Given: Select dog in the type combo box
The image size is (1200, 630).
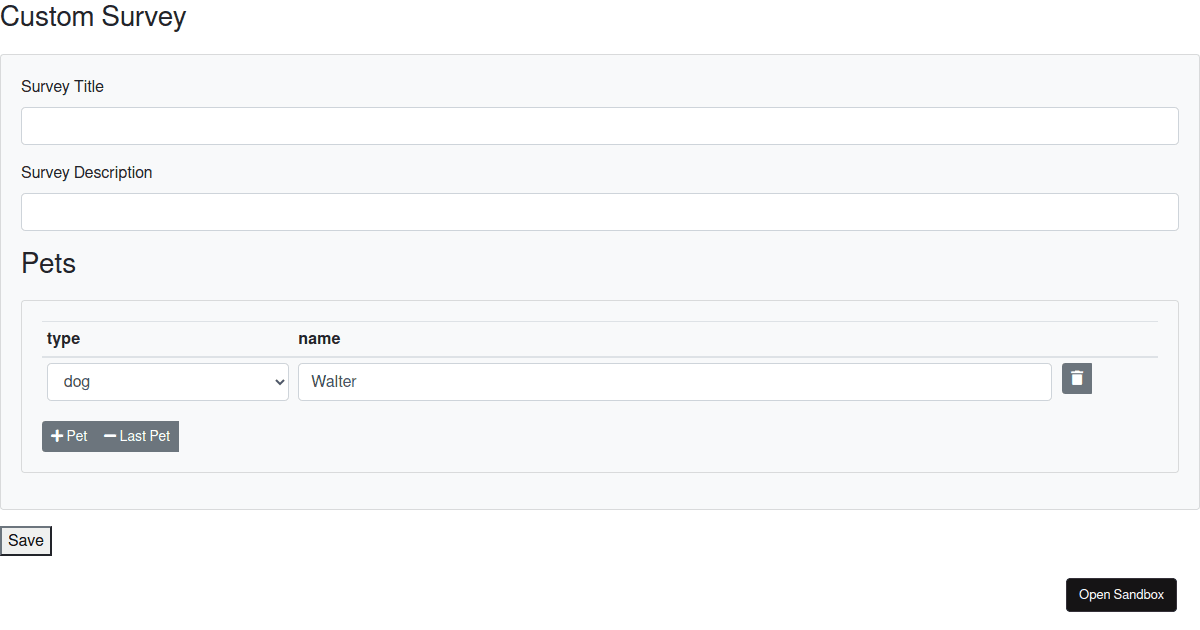Looking at the screenshot, I should 167,381.
